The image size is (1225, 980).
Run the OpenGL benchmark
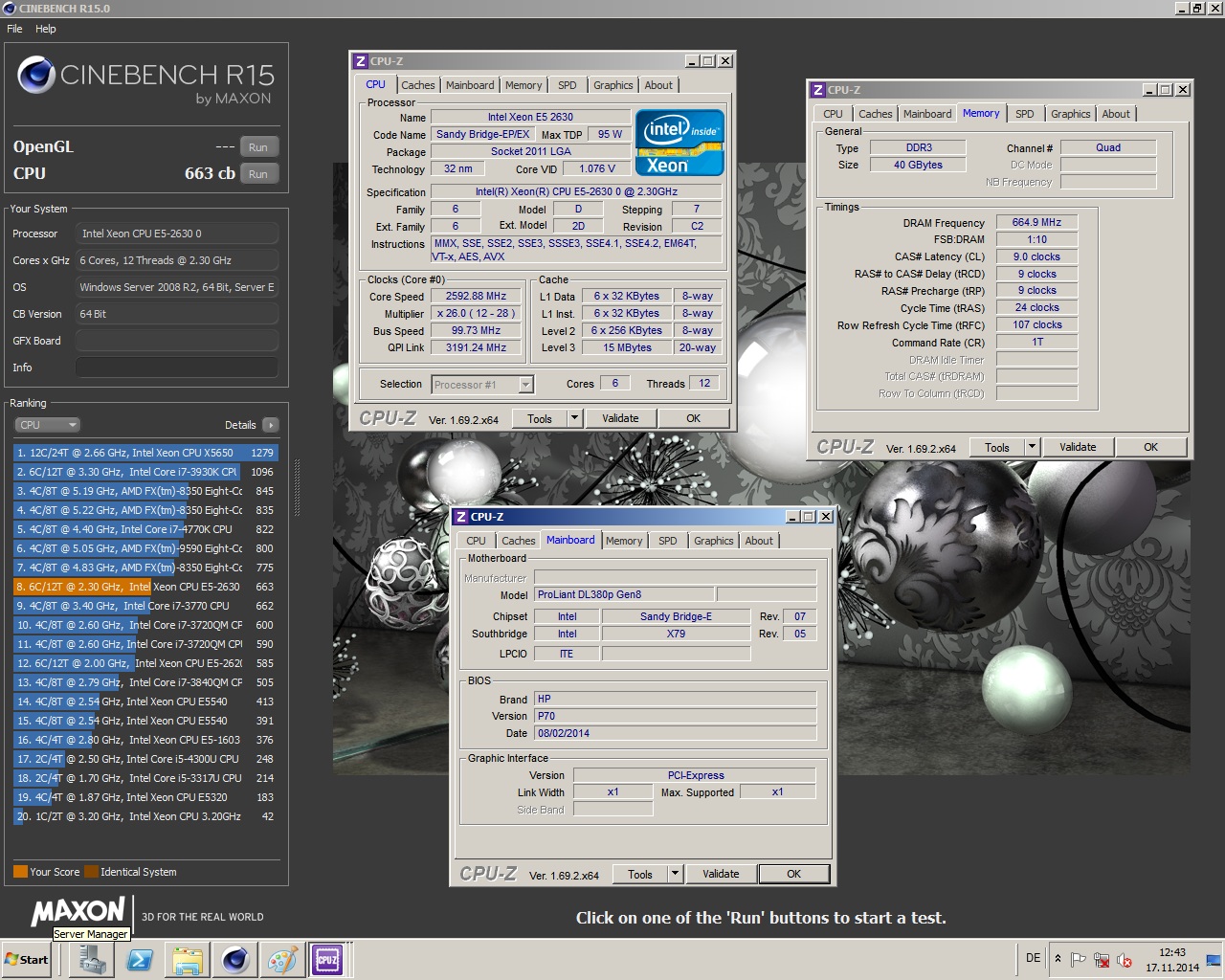[258, 147]
